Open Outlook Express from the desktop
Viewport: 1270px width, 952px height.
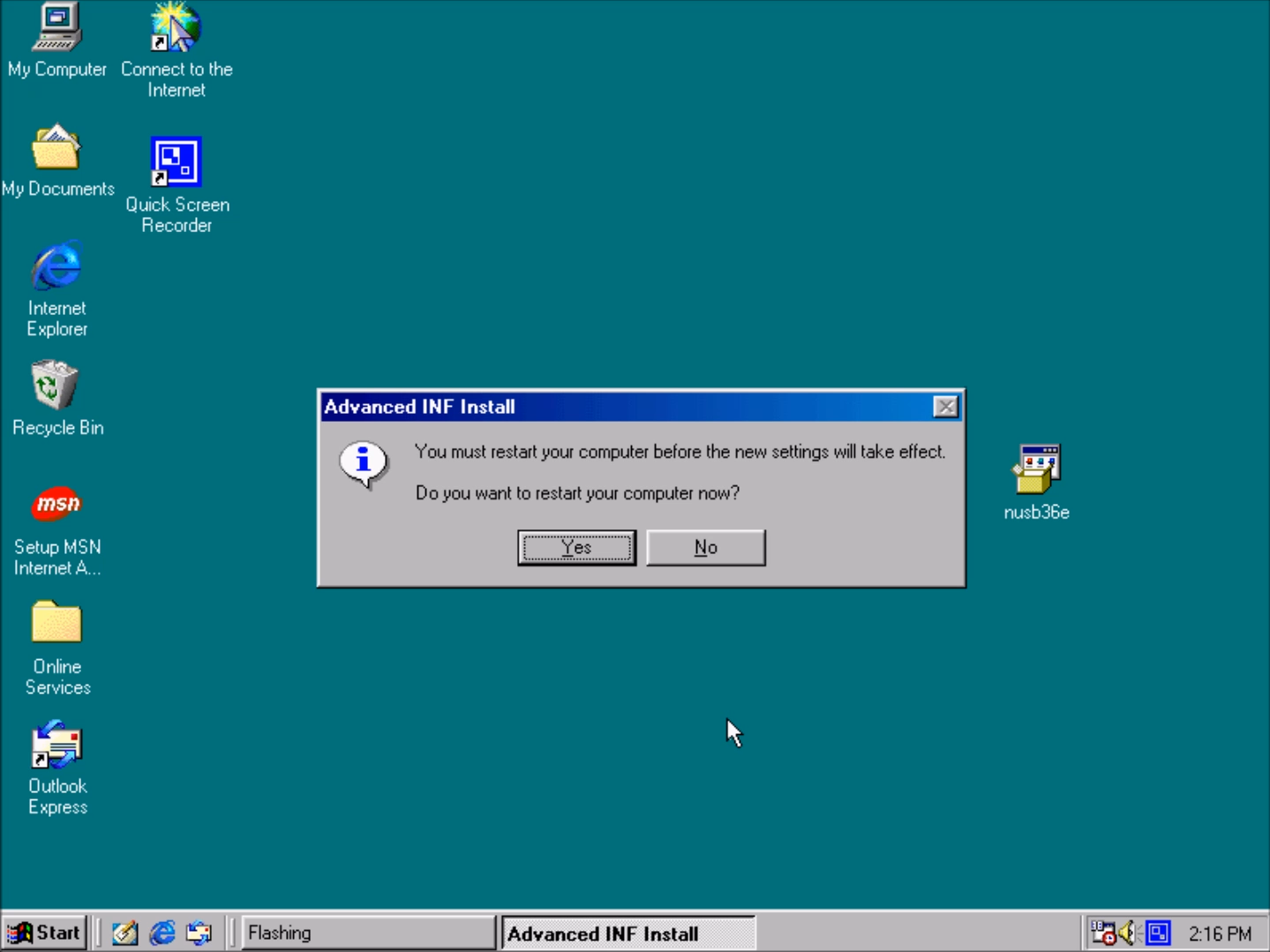point(56,745)
